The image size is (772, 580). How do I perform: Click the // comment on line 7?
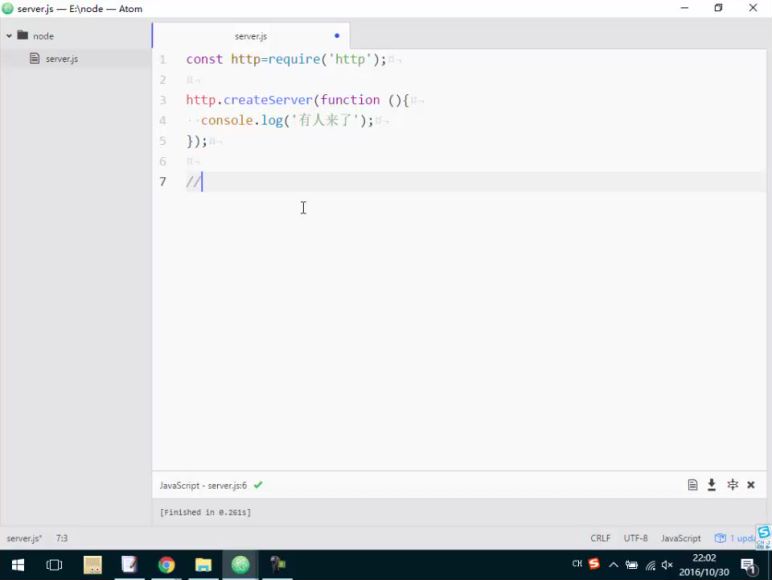pos(193,182)
